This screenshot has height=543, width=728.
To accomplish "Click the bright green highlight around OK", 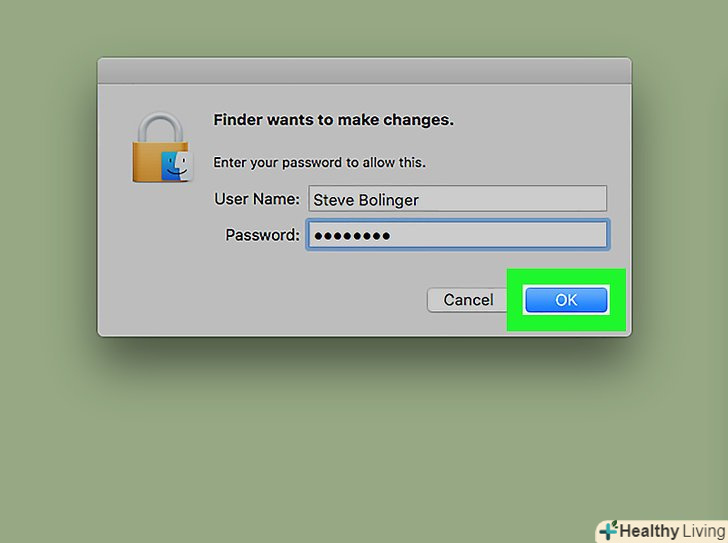I will click(566, 276).
